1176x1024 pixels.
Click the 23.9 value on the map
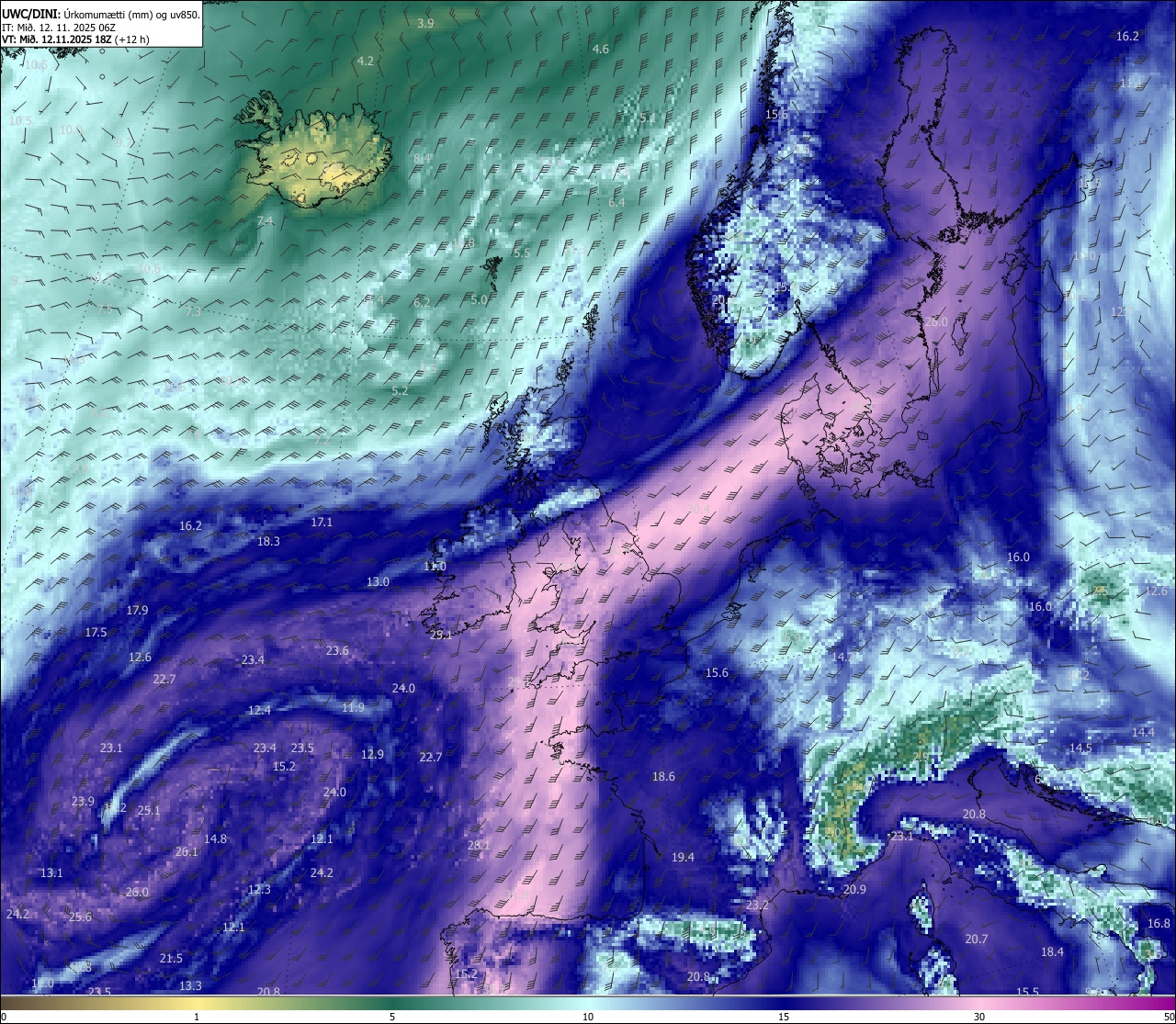coord(83,801)
